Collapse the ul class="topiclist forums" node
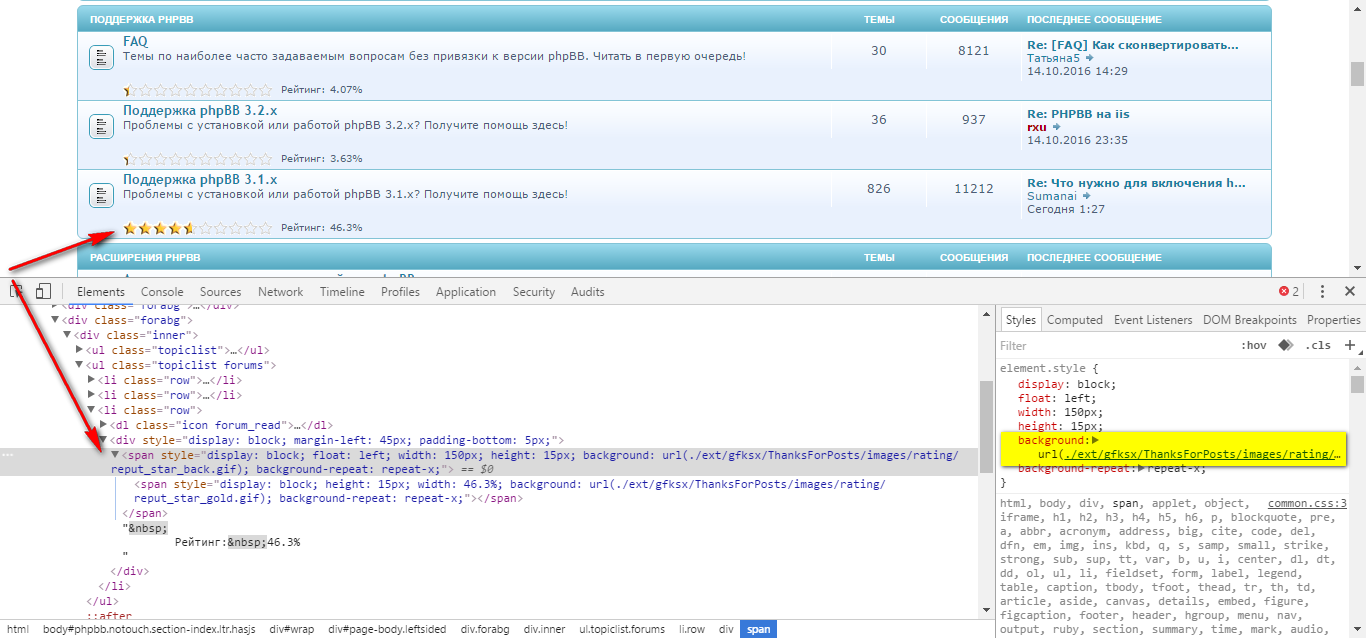Image resolution: width=1366 pixels, height=638 pixels. point(80,365)
